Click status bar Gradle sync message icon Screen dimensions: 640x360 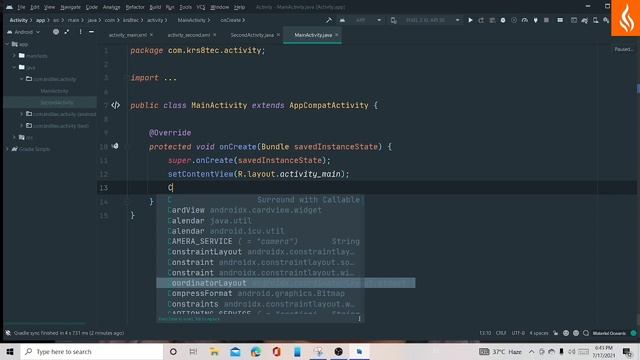tap(8, 333)
